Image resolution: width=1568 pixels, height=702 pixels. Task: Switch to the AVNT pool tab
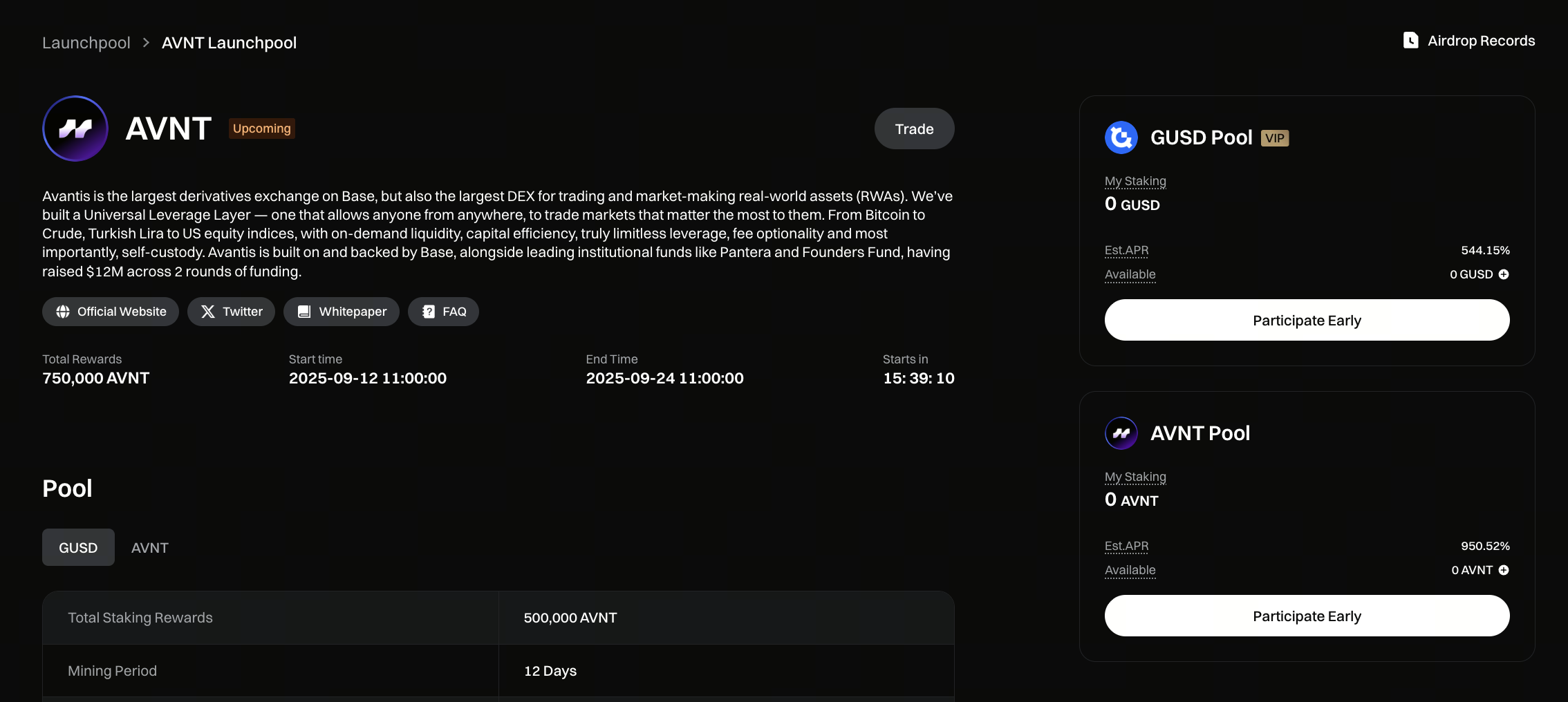[x=150, y=547]
